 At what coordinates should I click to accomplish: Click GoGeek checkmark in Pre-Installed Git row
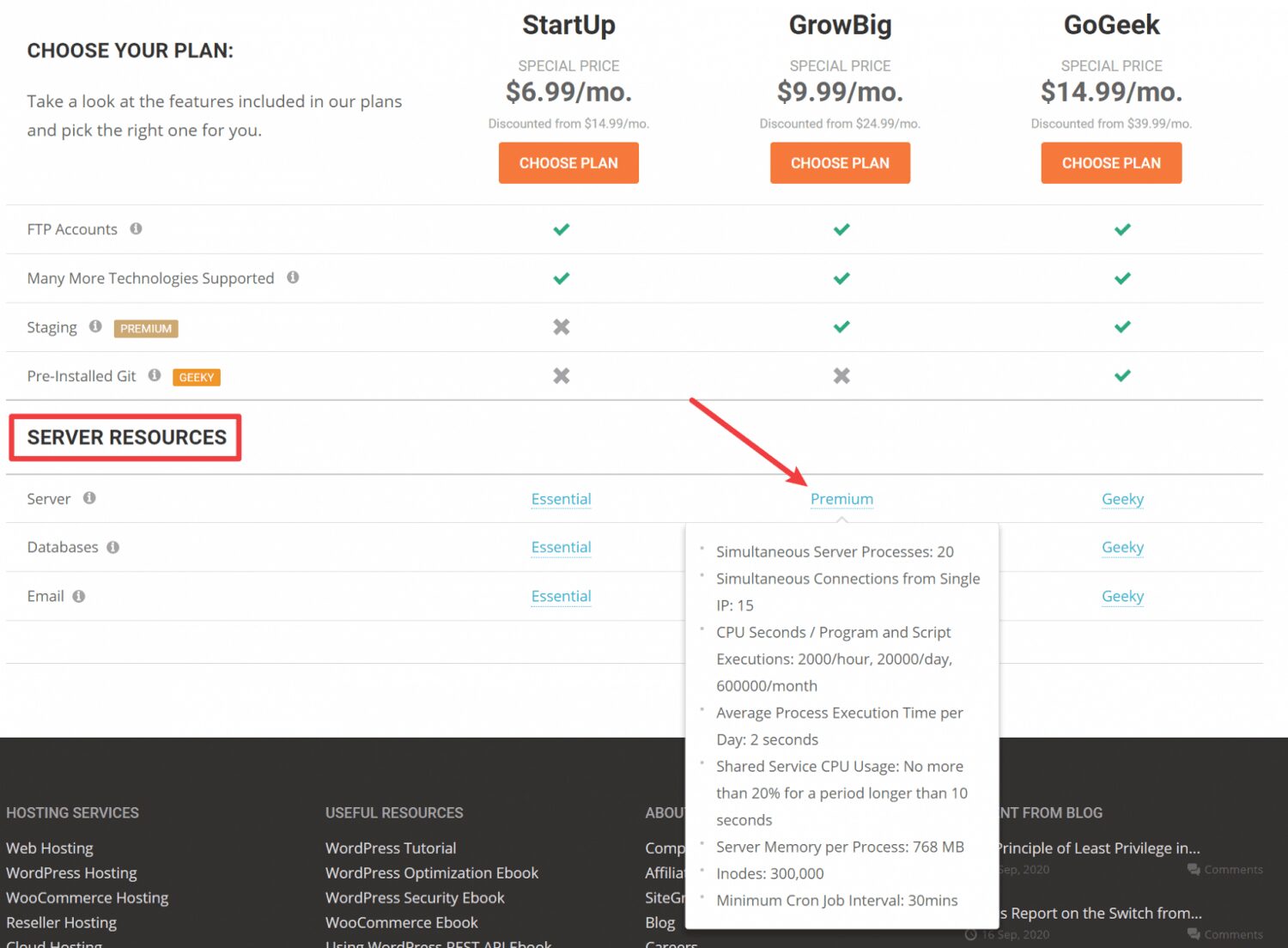(x=1122, y=376)
